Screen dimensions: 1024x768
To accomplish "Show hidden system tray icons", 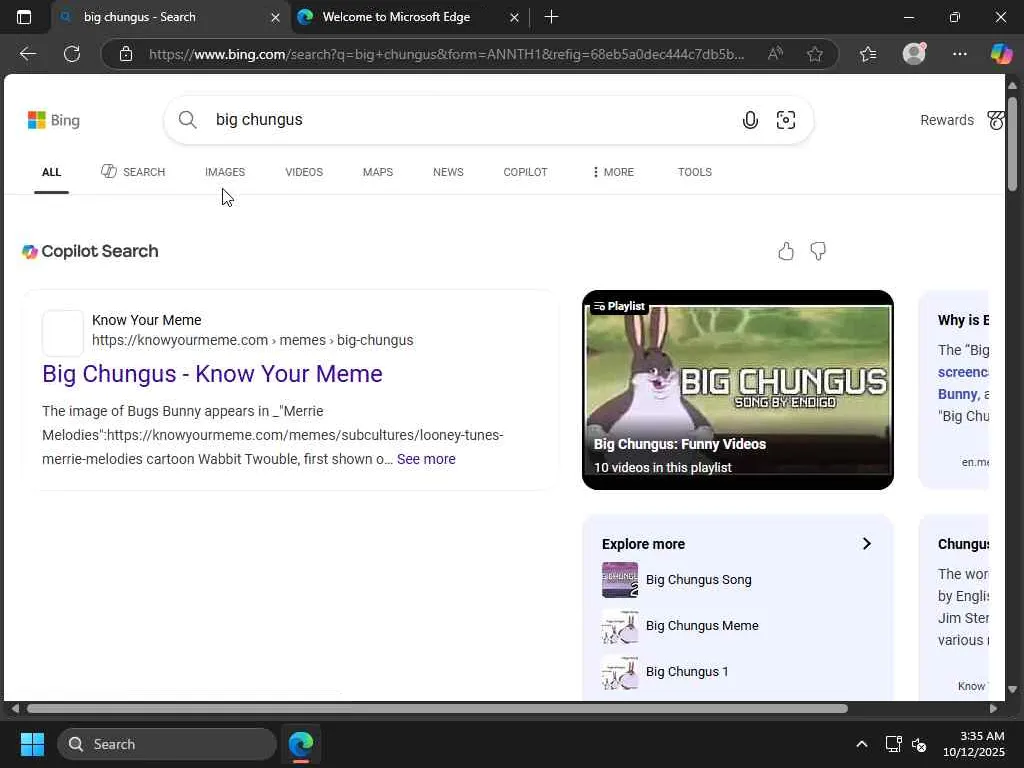I will coord(862,744).
